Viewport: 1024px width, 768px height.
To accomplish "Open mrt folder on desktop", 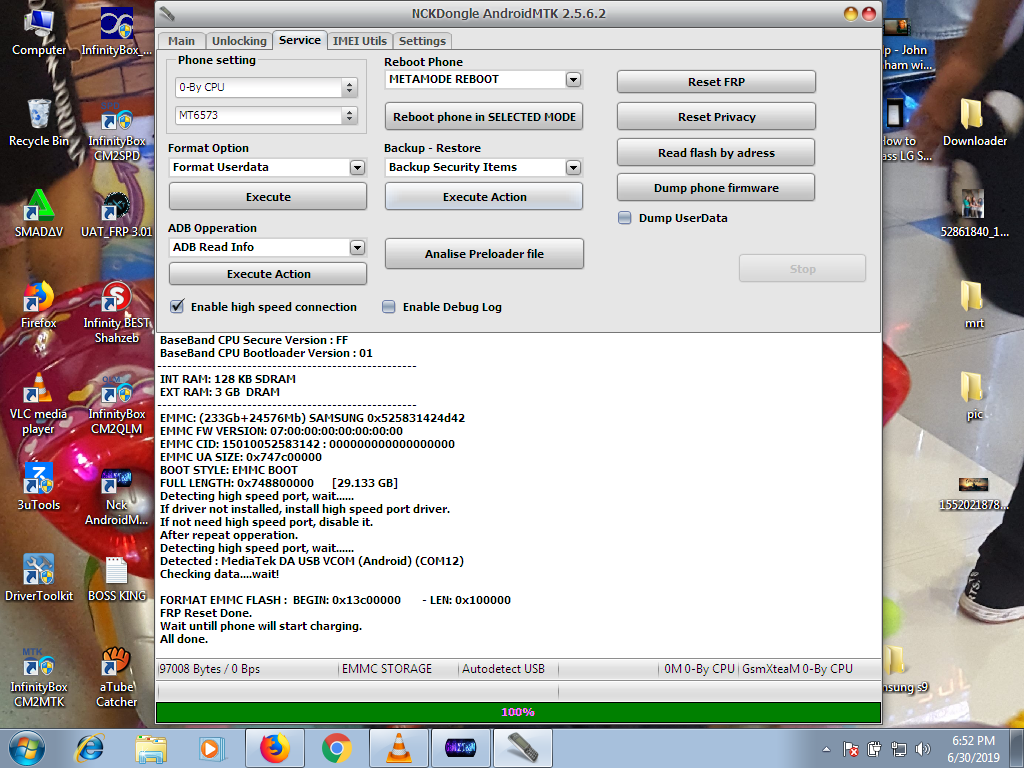I will (974, 306).
